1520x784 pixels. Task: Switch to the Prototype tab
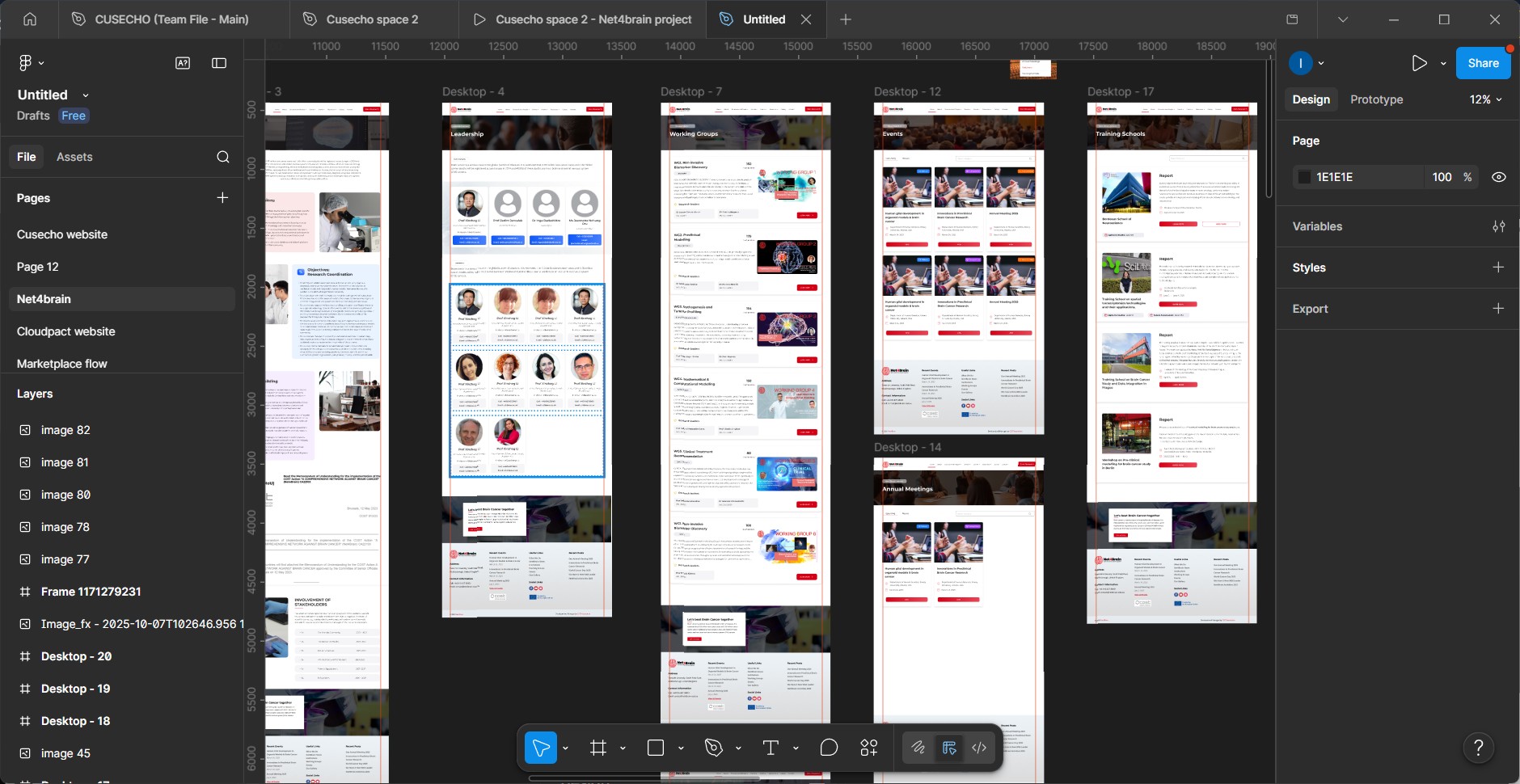tap(1376, 99)
